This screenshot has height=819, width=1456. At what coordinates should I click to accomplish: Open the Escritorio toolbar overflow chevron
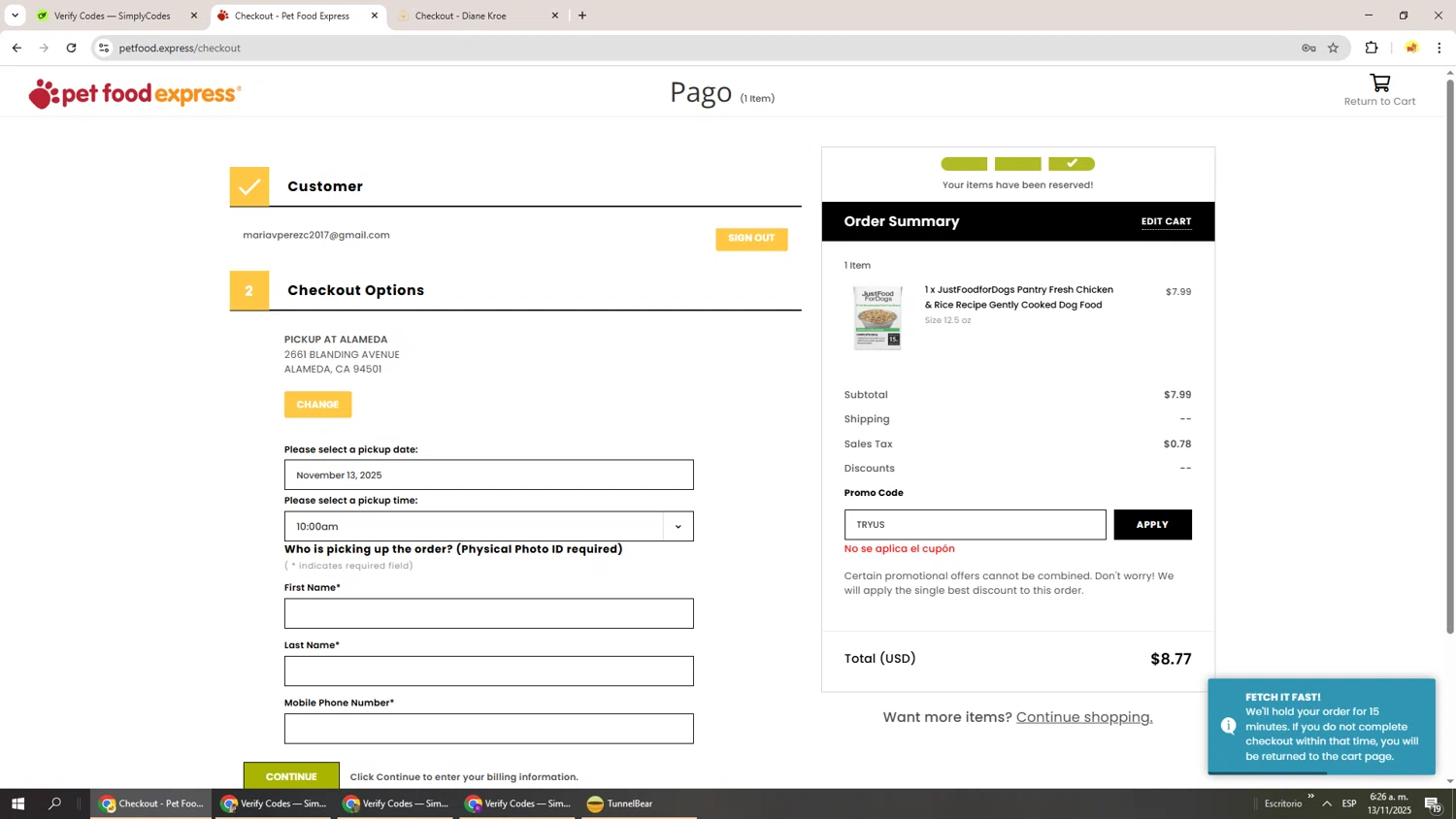click(1310, 797)
